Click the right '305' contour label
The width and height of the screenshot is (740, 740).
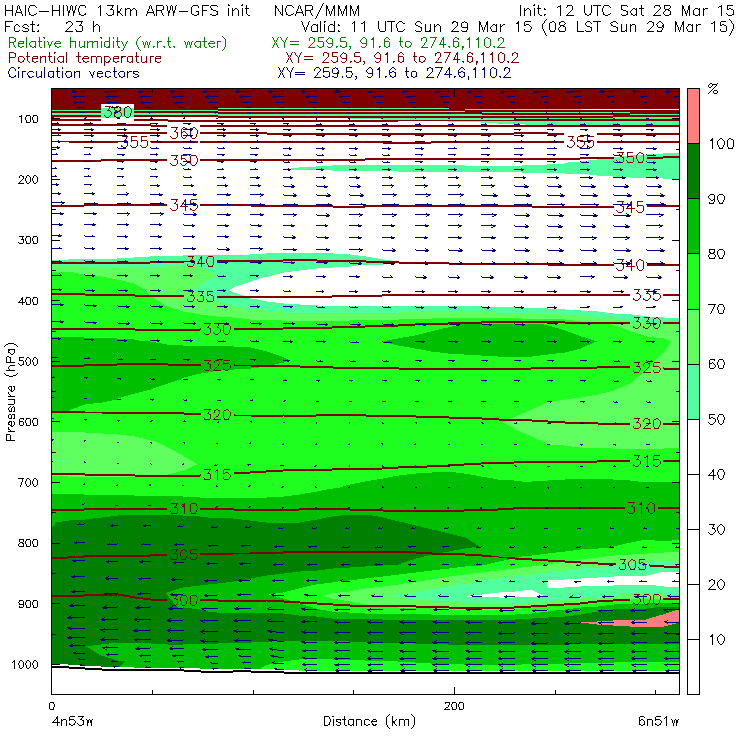point(632,564)
